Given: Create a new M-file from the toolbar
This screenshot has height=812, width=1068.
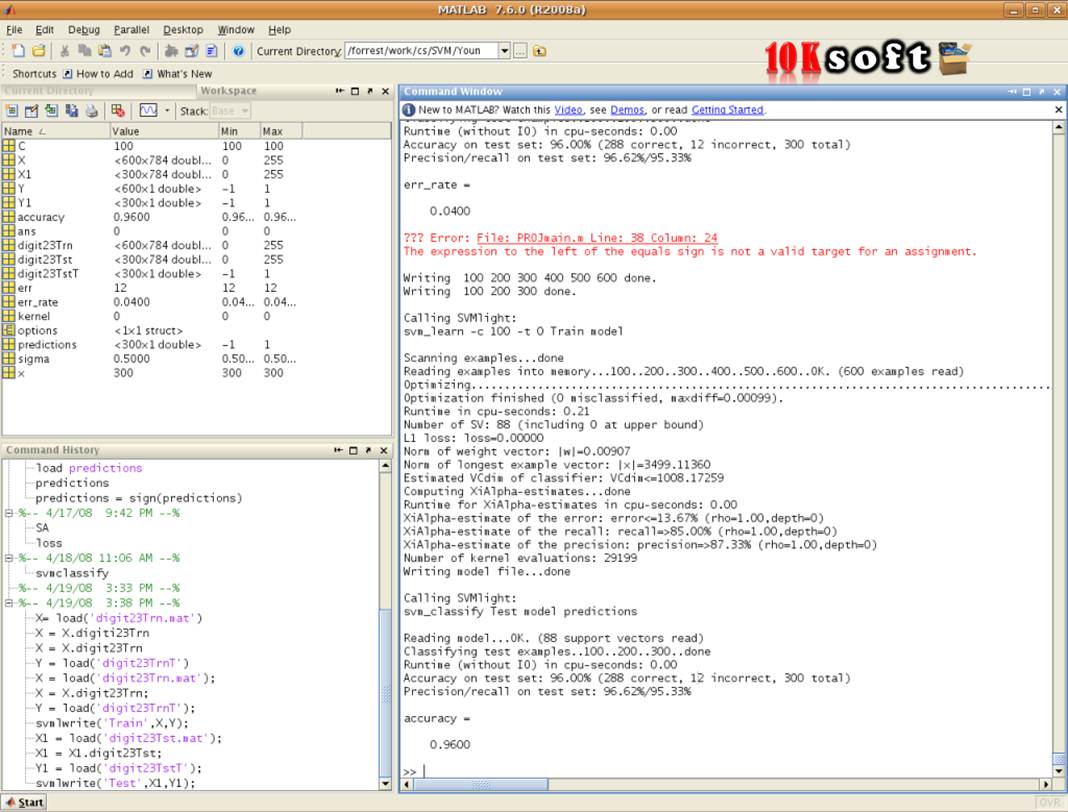Looking at the screenshot, I should pyautogui.click(x=18, y=51).
